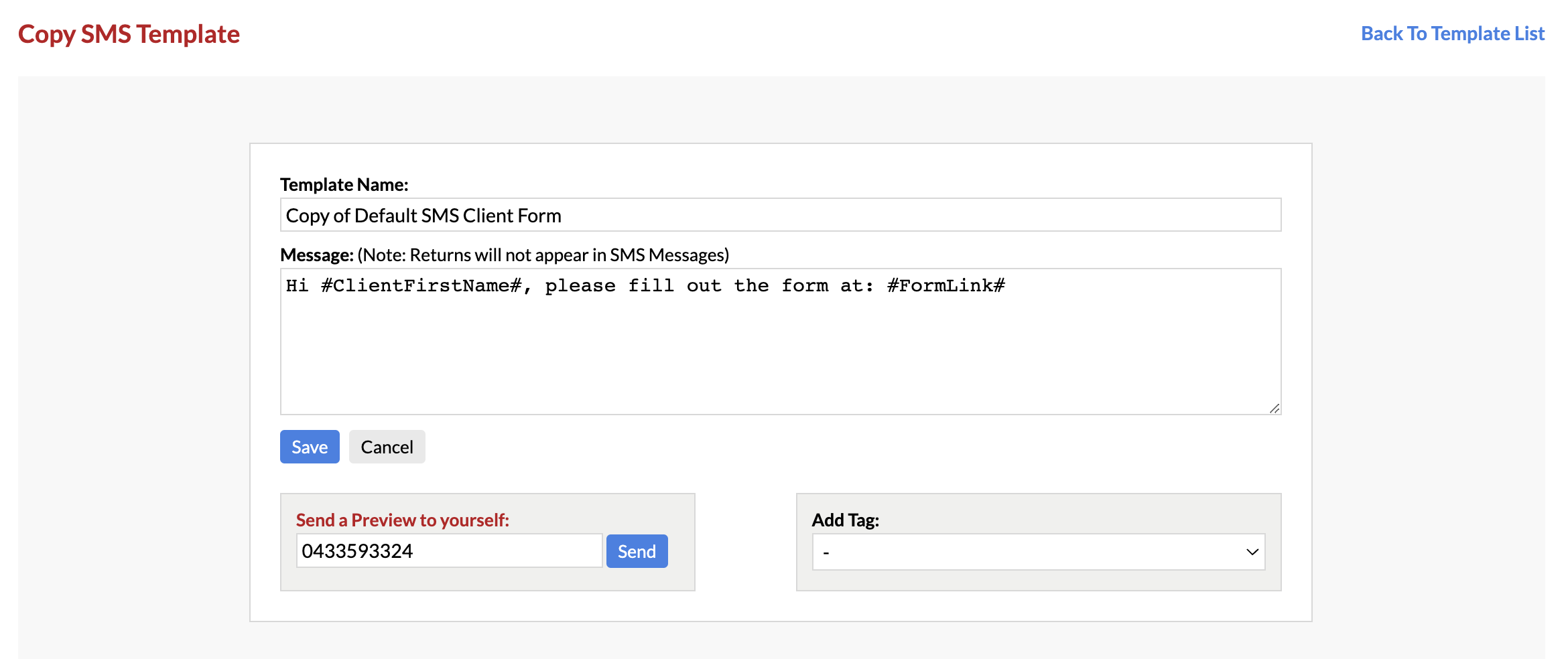Viewport: 1568px width, 659px height.
Task: Click the #ClientFirstName# placeholder text
Action: [x=421, y=285]
